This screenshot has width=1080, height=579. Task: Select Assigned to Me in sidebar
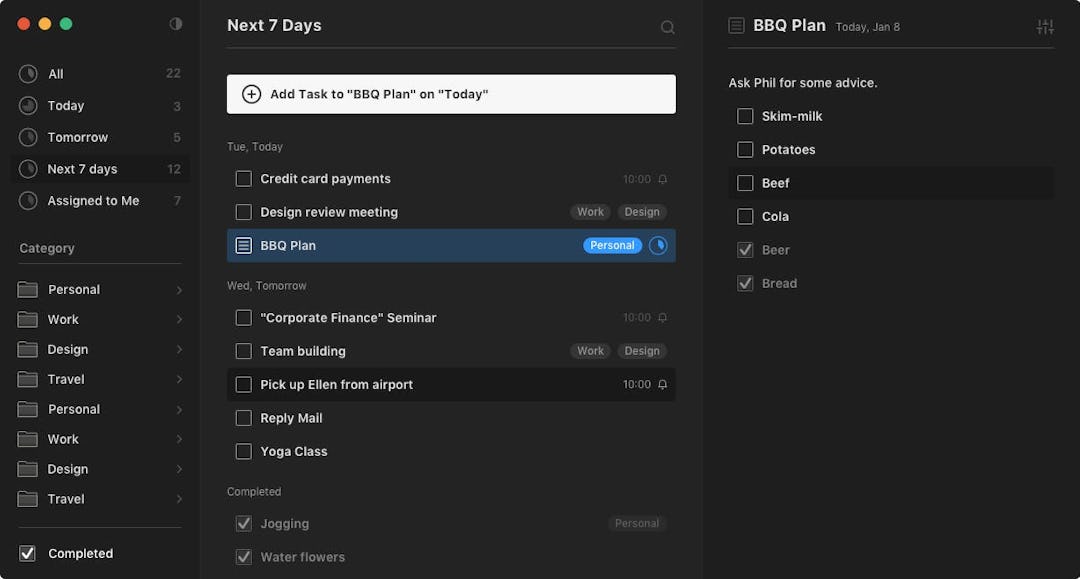pyautogui.click(x=93, y=201)
